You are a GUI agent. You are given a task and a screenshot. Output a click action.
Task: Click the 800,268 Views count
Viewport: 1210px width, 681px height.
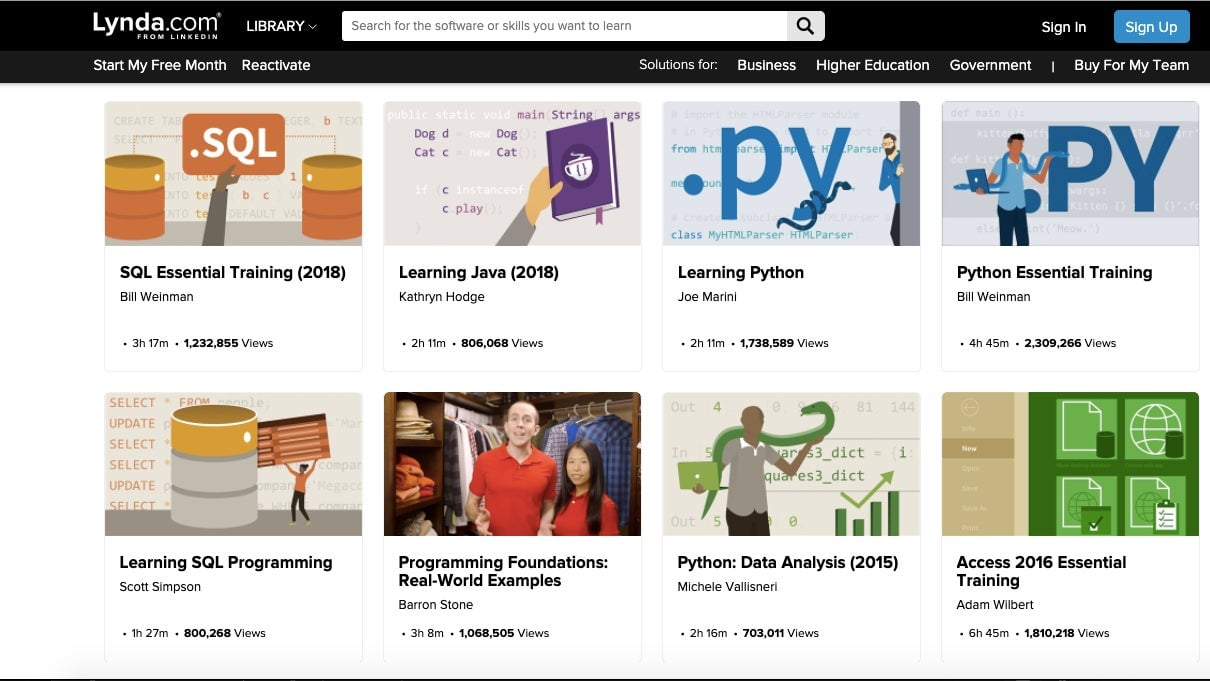pos(225,633)
